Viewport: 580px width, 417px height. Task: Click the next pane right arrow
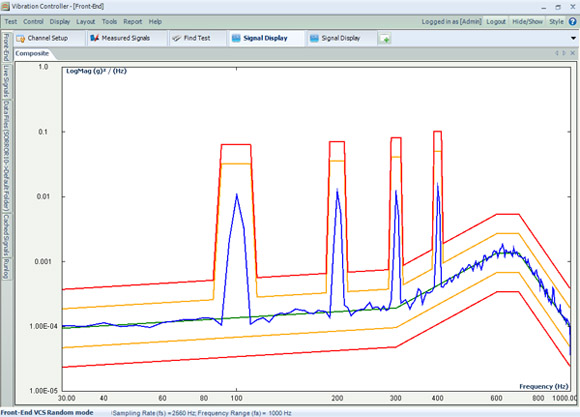click(x=564, y=53)
